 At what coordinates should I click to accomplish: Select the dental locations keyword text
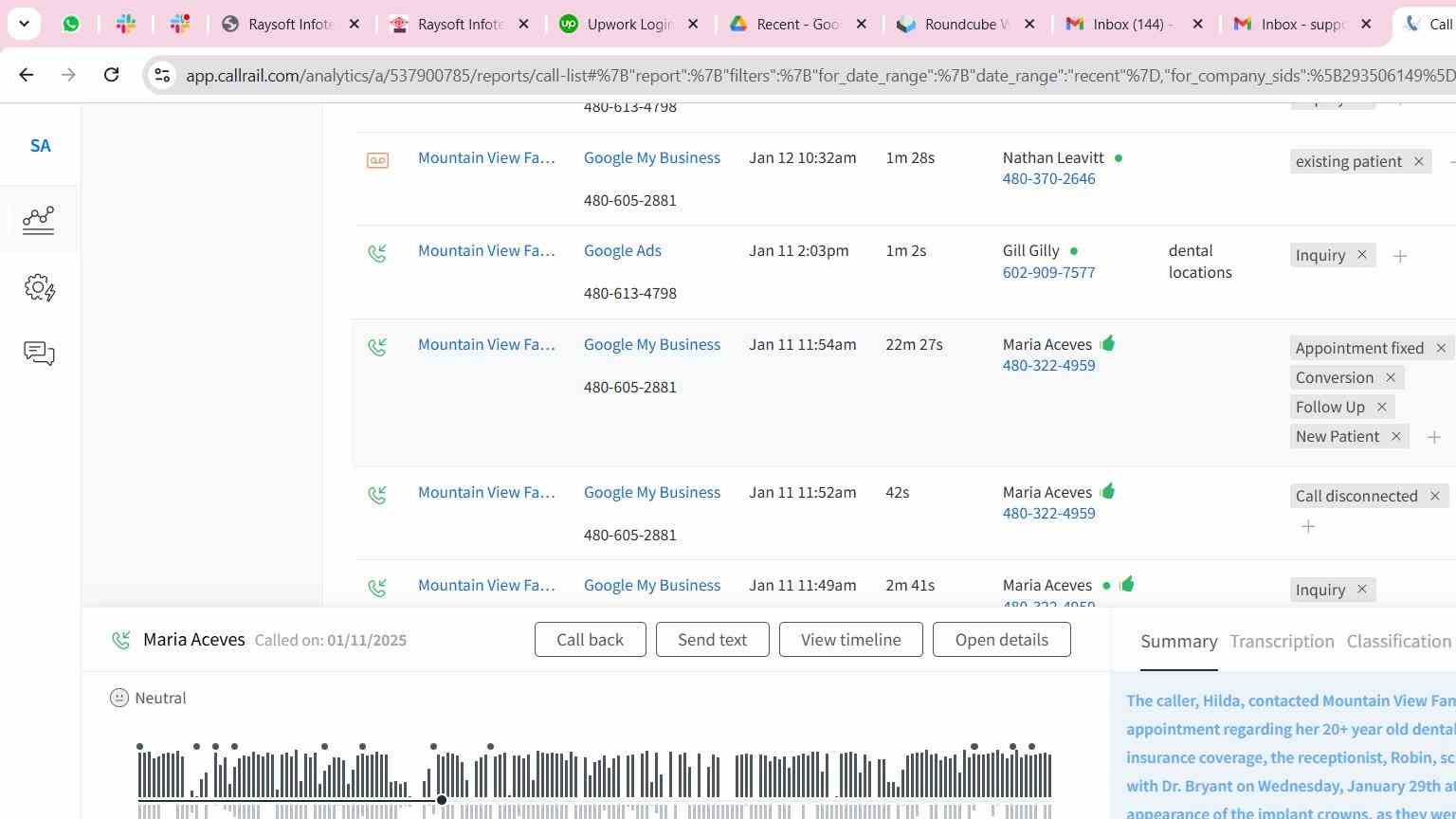point(1200,262)
